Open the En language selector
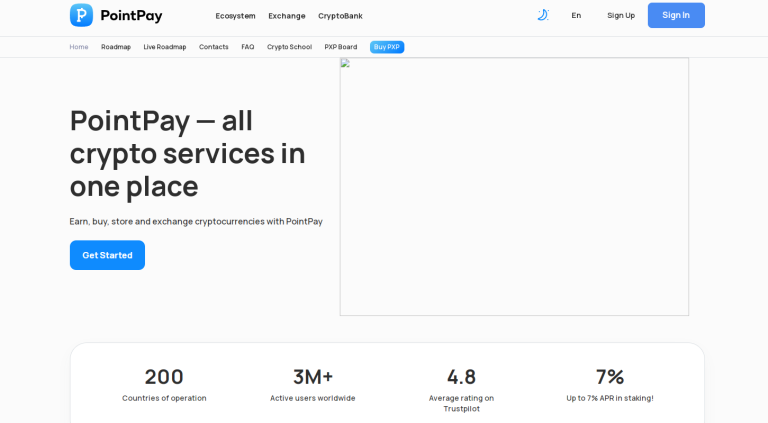 tap(576, 16)
